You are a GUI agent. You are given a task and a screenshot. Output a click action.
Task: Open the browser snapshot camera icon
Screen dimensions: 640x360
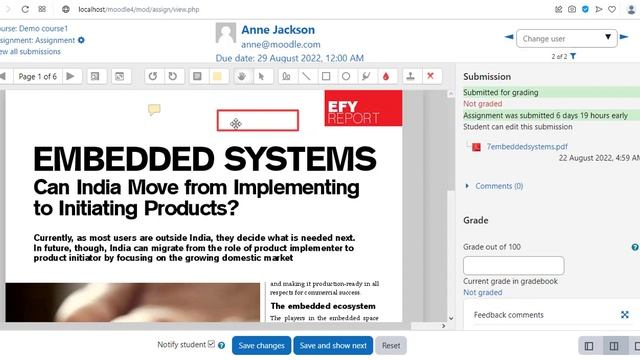(x=572, y=9)
